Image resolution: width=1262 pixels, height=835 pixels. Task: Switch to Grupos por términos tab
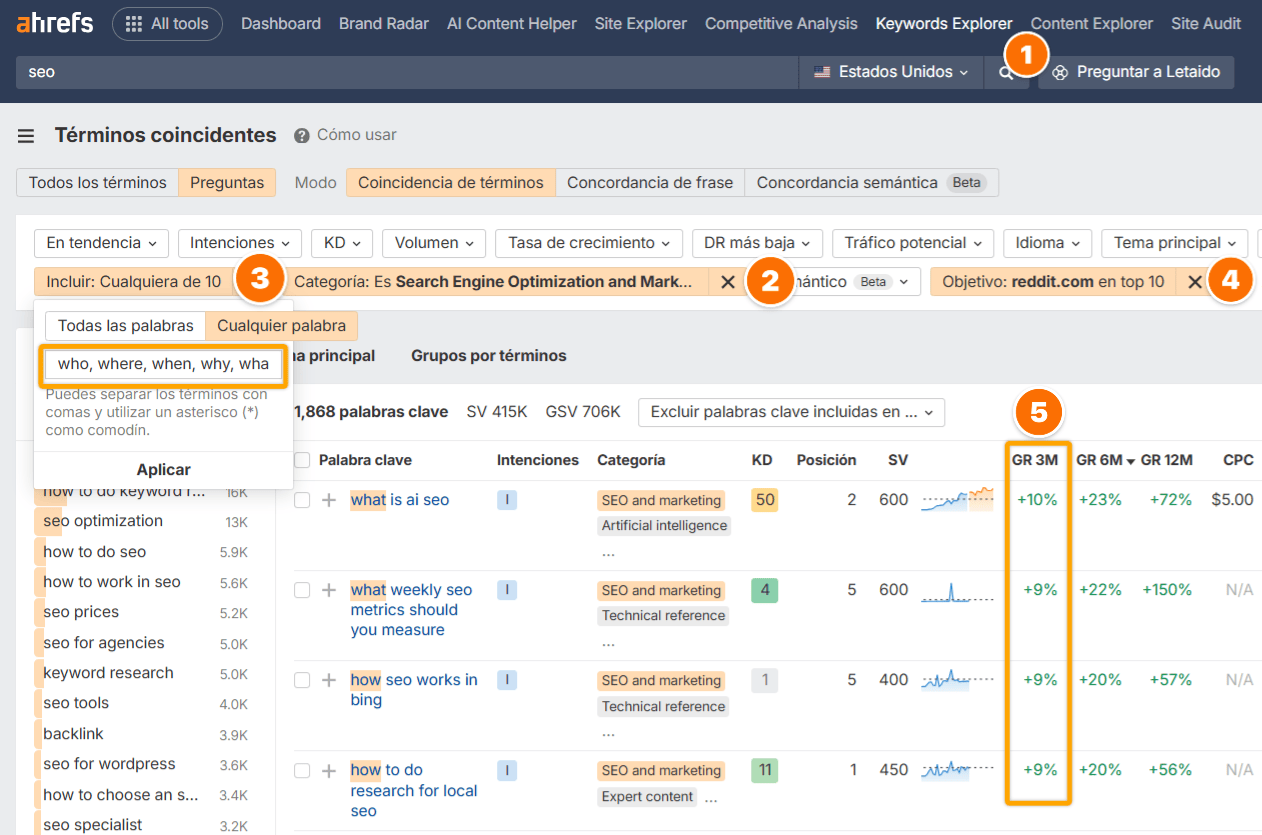489,356
